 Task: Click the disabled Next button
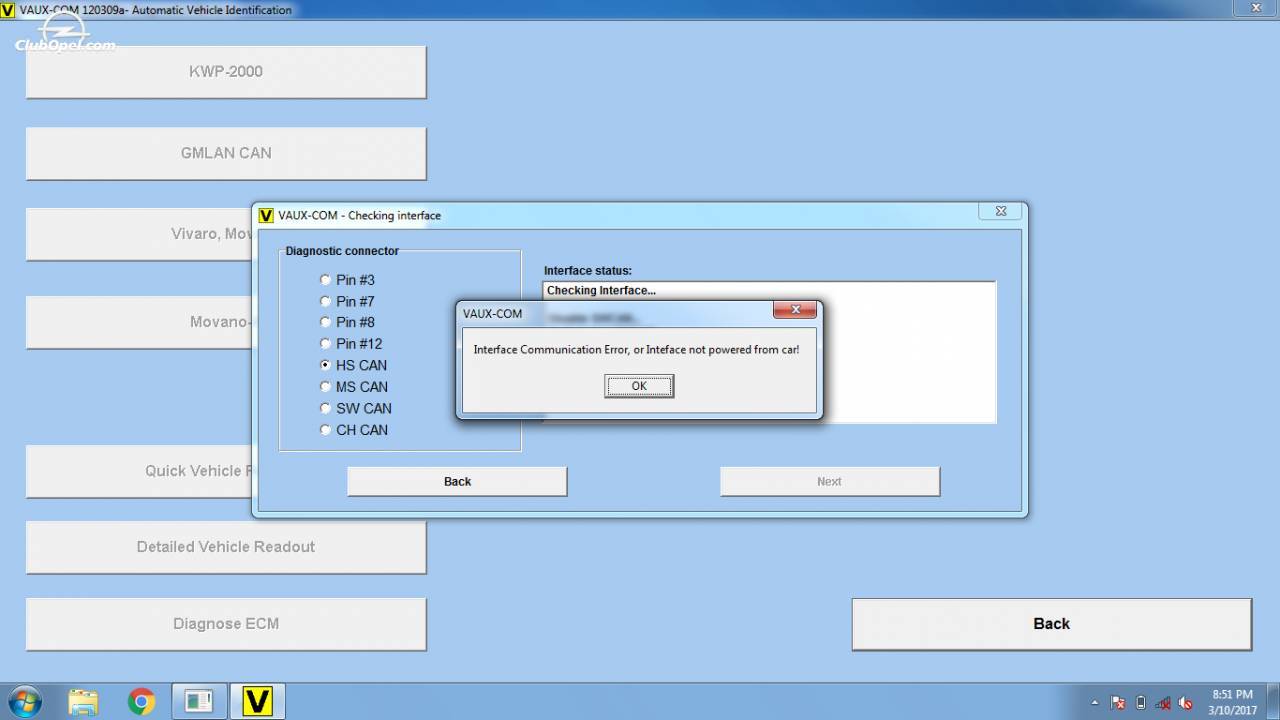[829, 481]
